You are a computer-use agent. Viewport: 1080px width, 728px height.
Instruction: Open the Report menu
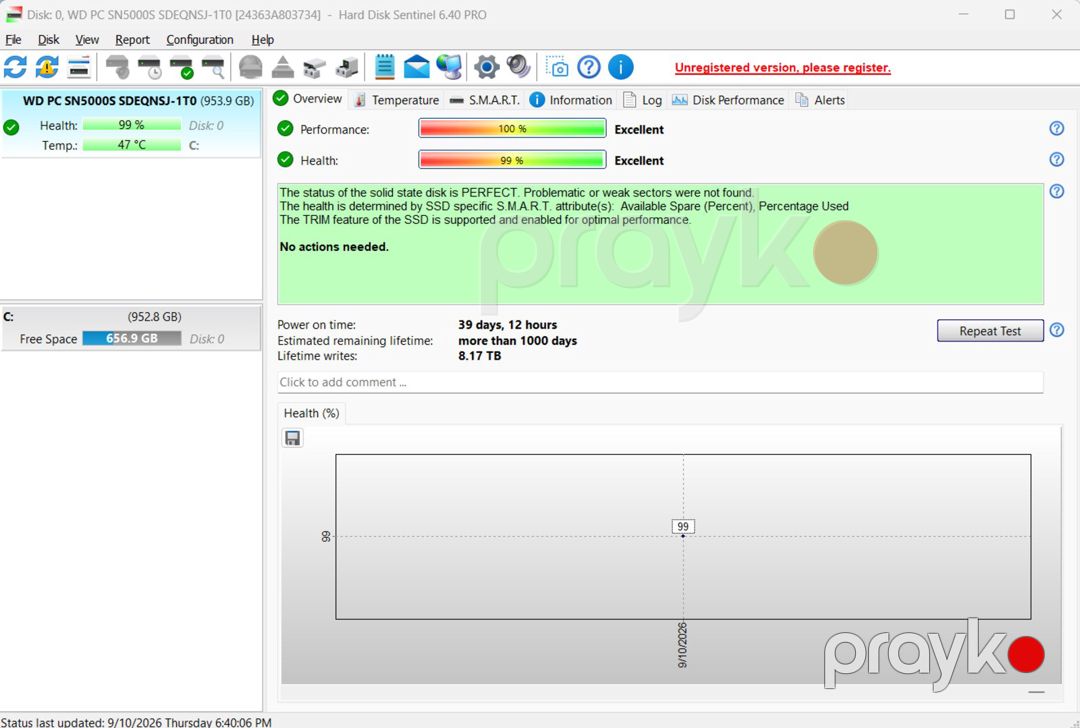132,40
